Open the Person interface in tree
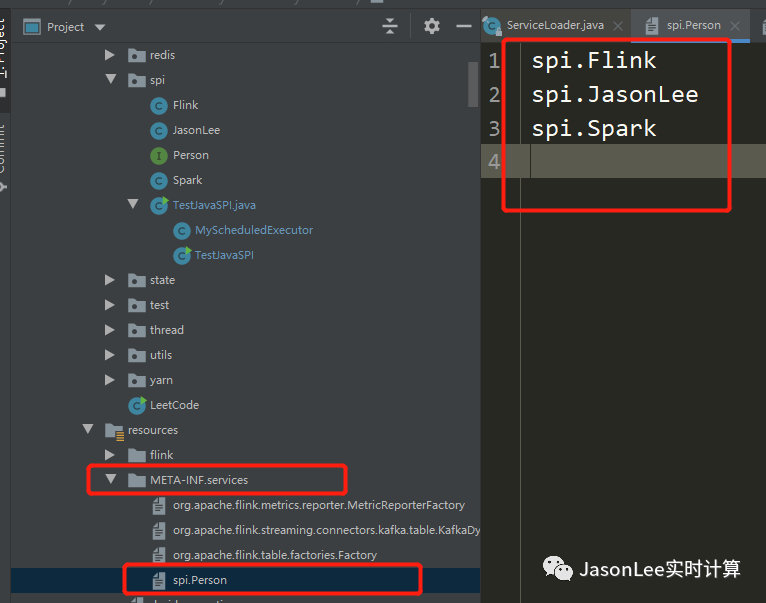Screen dimensions: 766x603 (191, 155)
